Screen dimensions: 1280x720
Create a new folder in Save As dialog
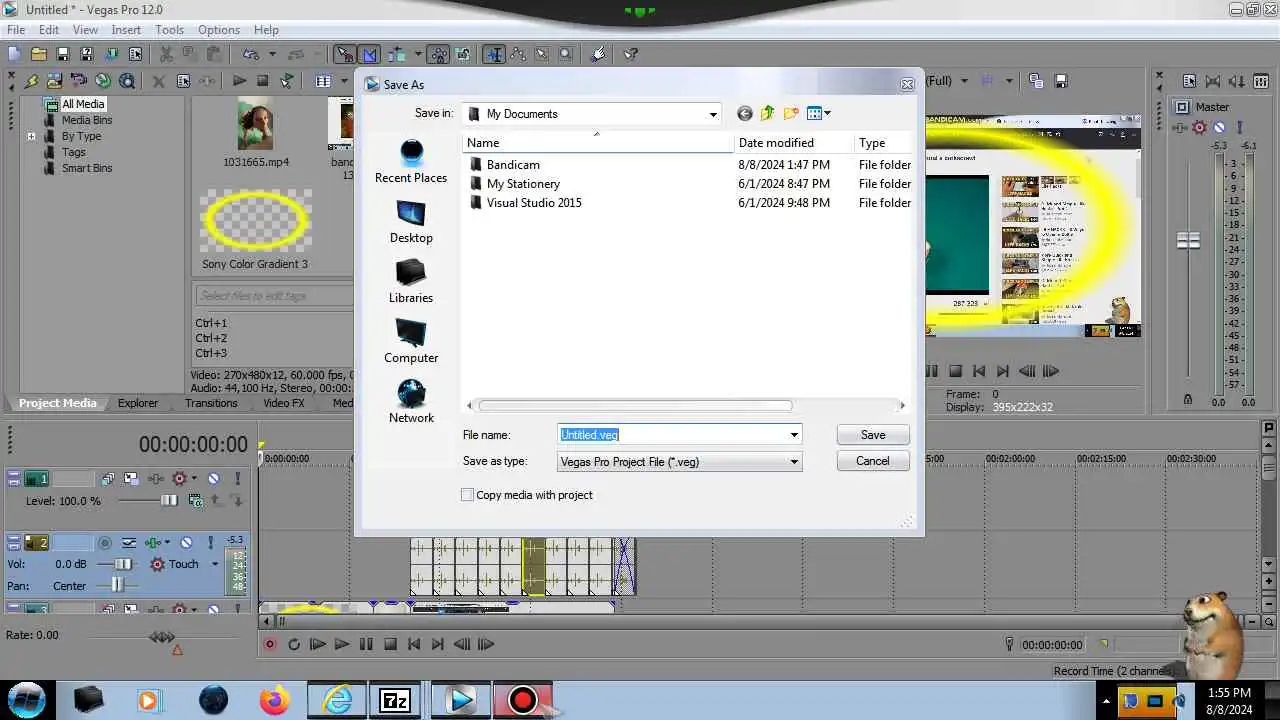click(x=791, y=113)
